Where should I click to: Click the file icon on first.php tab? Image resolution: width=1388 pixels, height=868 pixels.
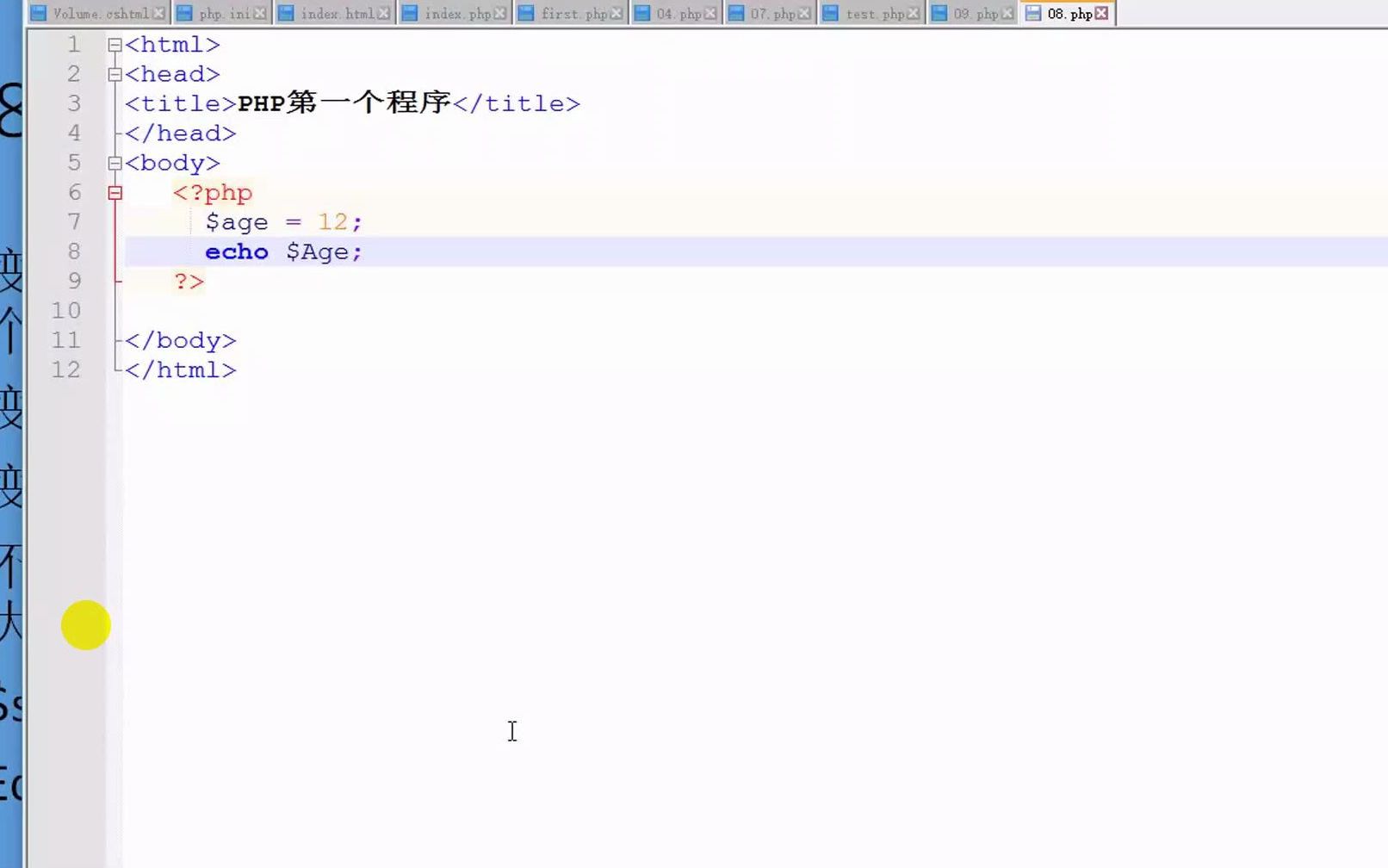pyautogui.click(x=526, y=14)
